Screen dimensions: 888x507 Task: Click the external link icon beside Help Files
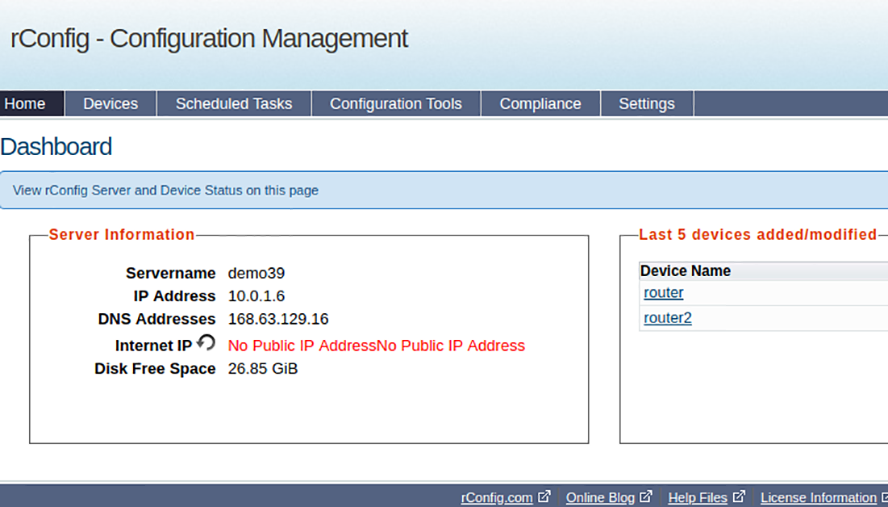738,497
